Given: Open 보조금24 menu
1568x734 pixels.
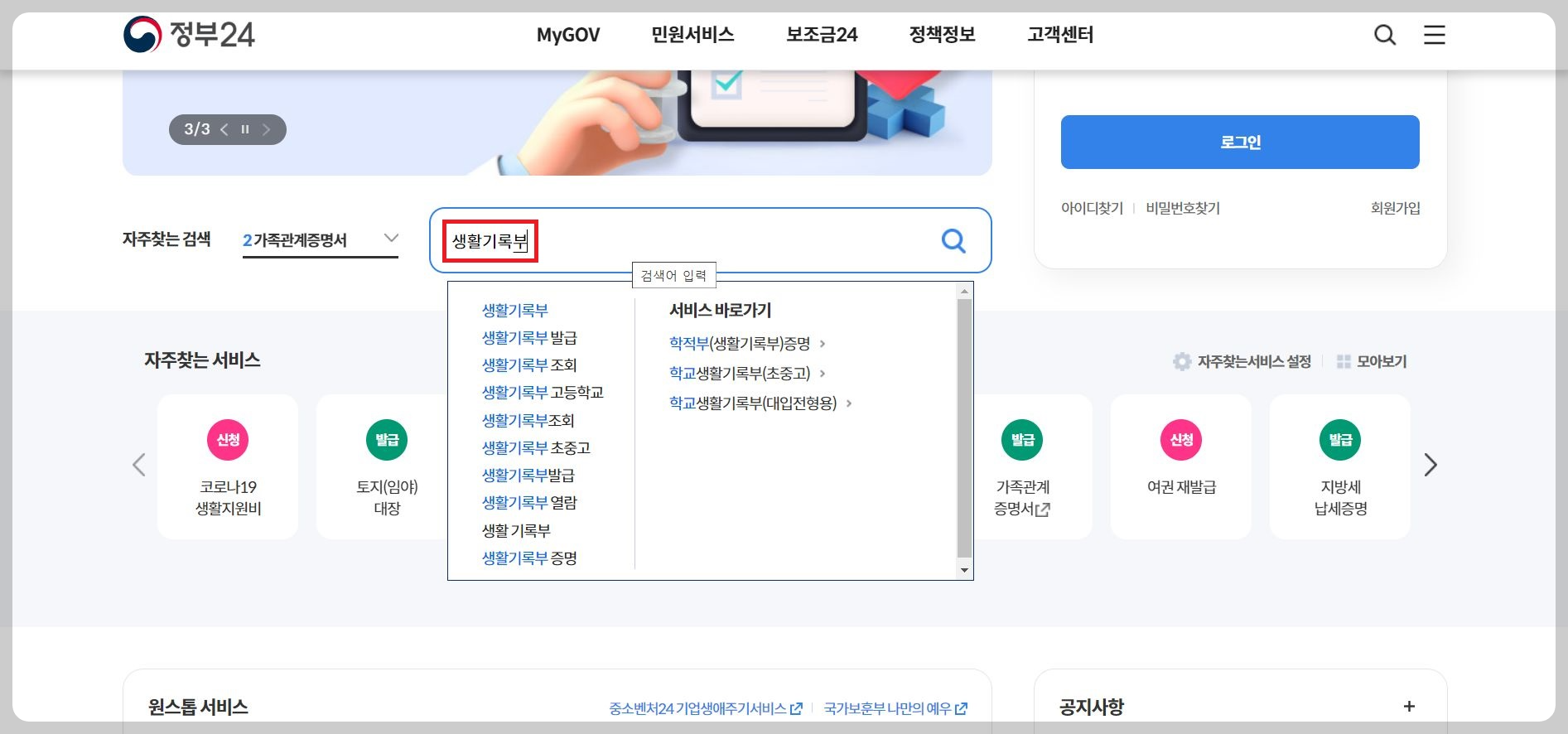Looking at the screenshot, I should tap(822, 35).
